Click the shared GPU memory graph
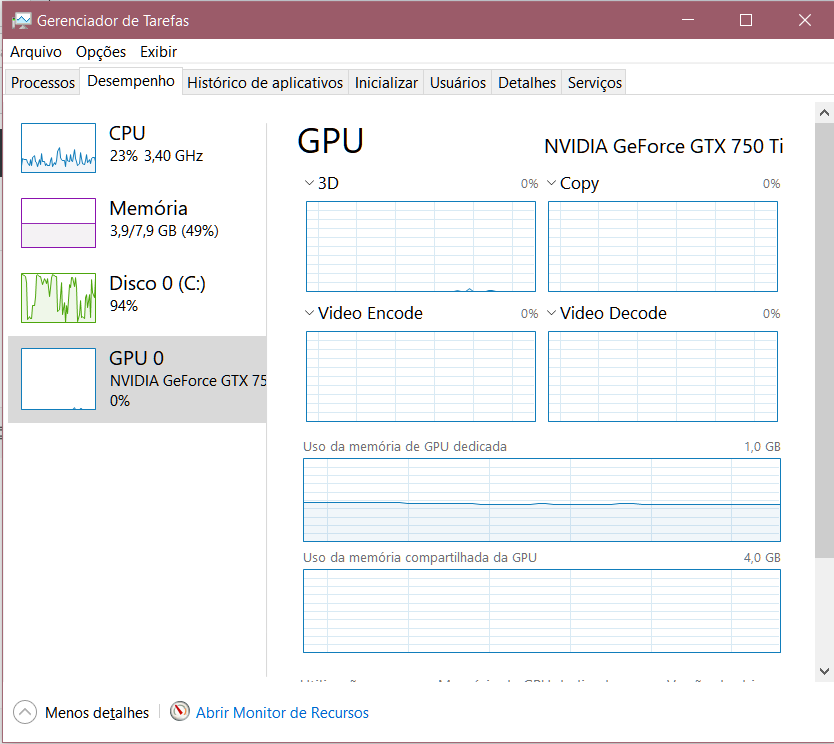 [541, 611]
